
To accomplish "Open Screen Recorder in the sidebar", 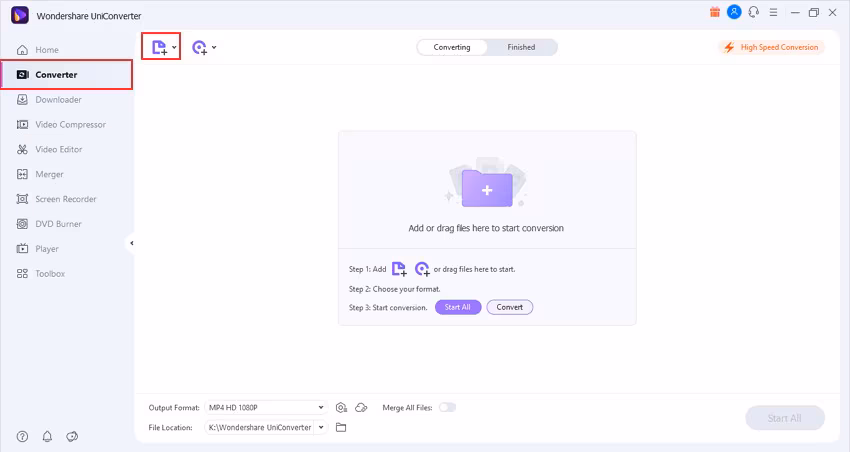I will click(x=66, y=199).
